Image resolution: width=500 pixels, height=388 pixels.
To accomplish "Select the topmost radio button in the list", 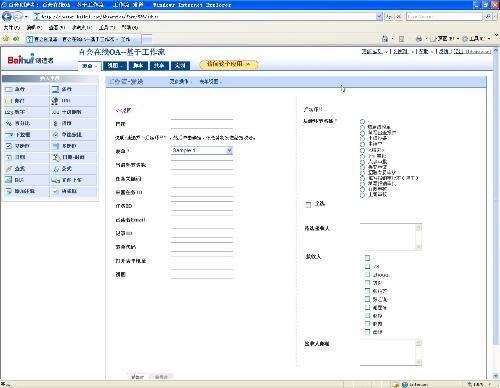I will pyautogui.click(x=362, y=121).
